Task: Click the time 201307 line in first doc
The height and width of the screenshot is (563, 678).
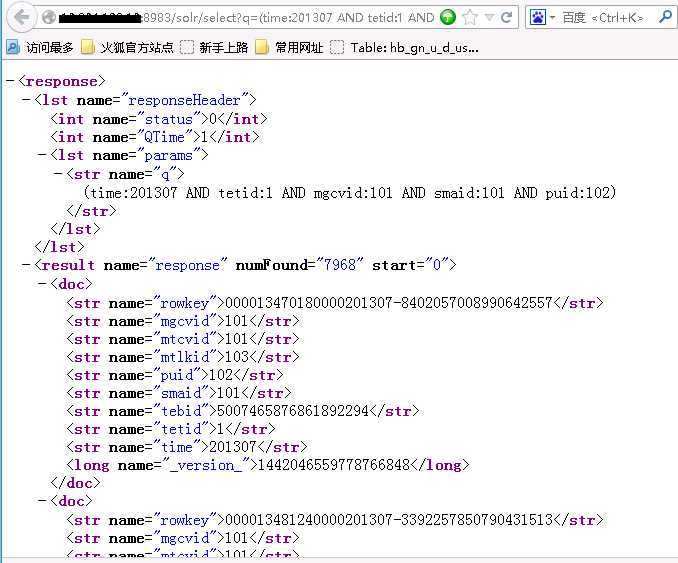Action: coord(187,447)
